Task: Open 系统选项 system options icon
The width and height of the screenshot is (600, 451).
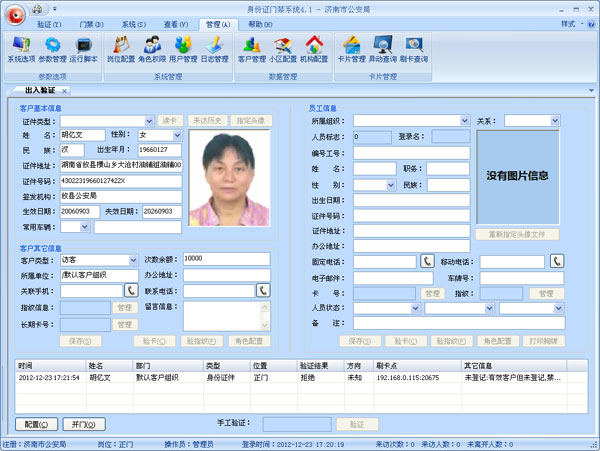Action: pyautogui.click(x=21, y=49)
